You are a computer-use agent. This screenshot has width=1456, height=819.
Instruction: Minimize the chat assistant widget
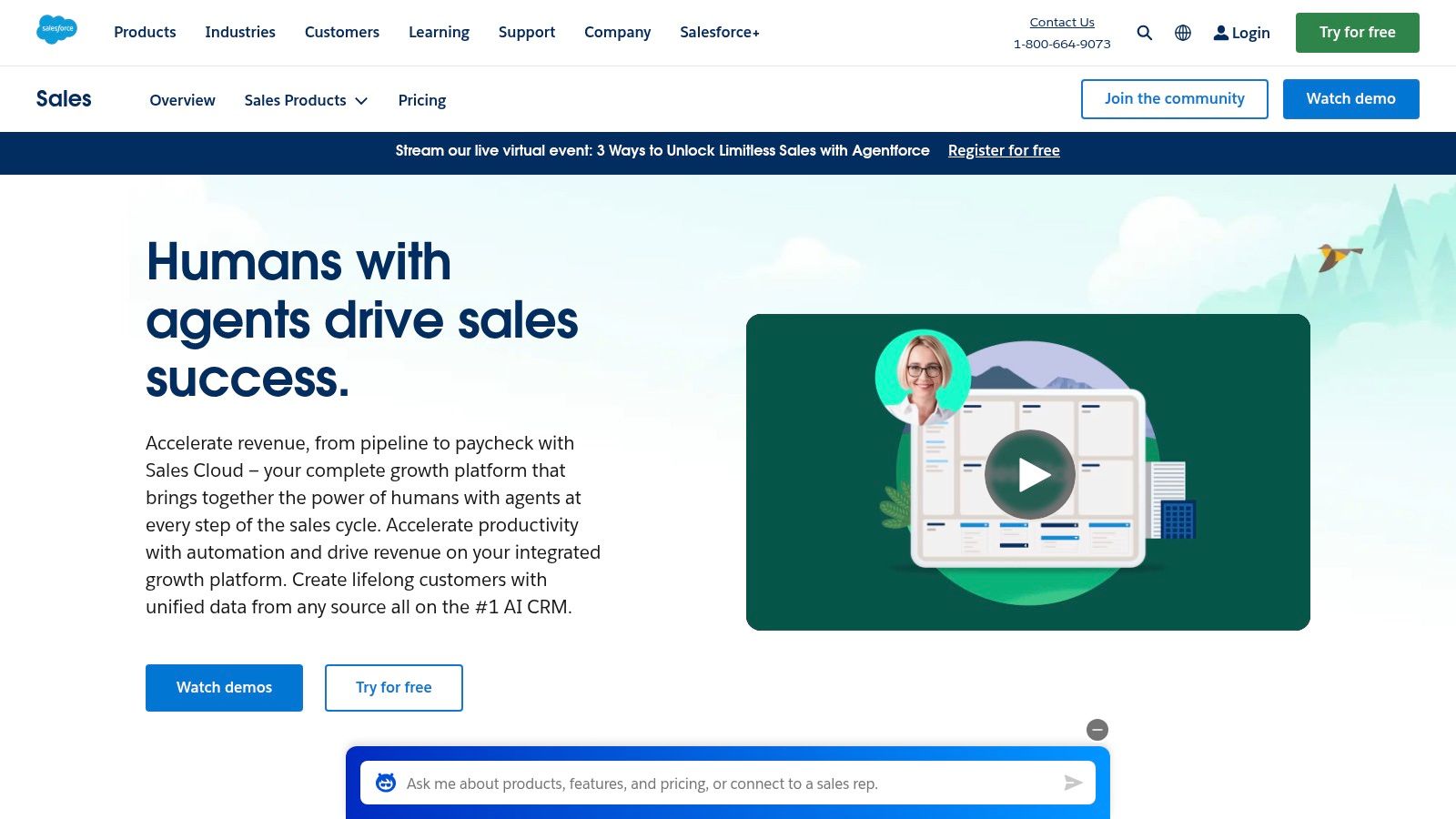click(1097, 730)
